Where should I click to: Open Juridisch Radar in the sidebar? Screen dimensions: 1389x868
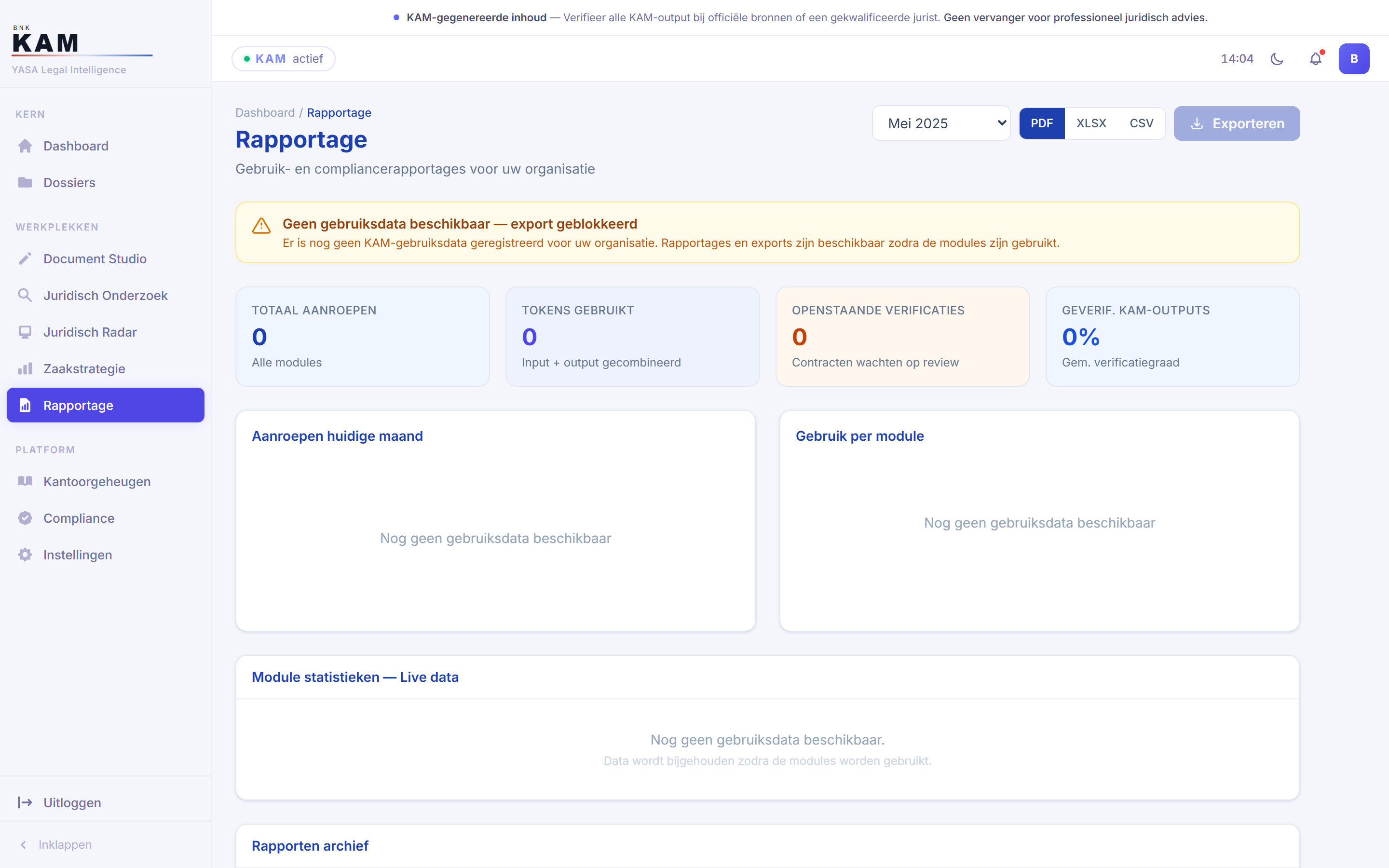coord(106,332)
